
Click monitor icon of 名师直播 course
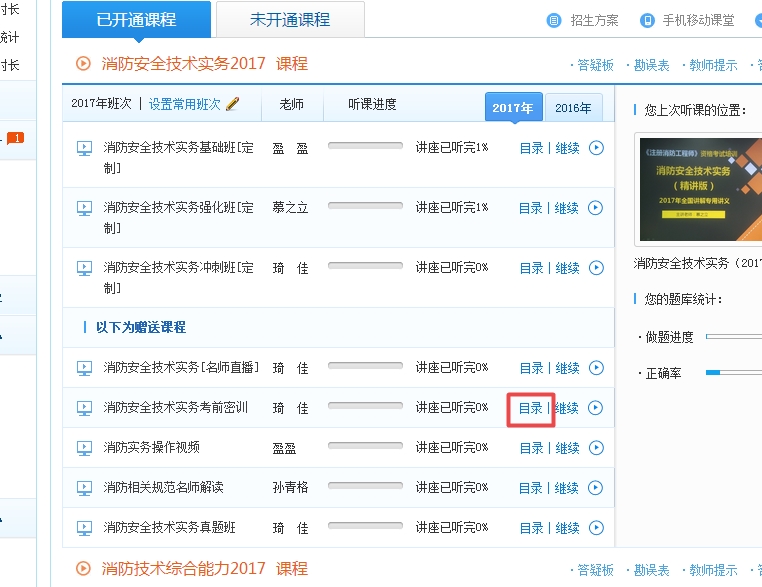(84, 368)
